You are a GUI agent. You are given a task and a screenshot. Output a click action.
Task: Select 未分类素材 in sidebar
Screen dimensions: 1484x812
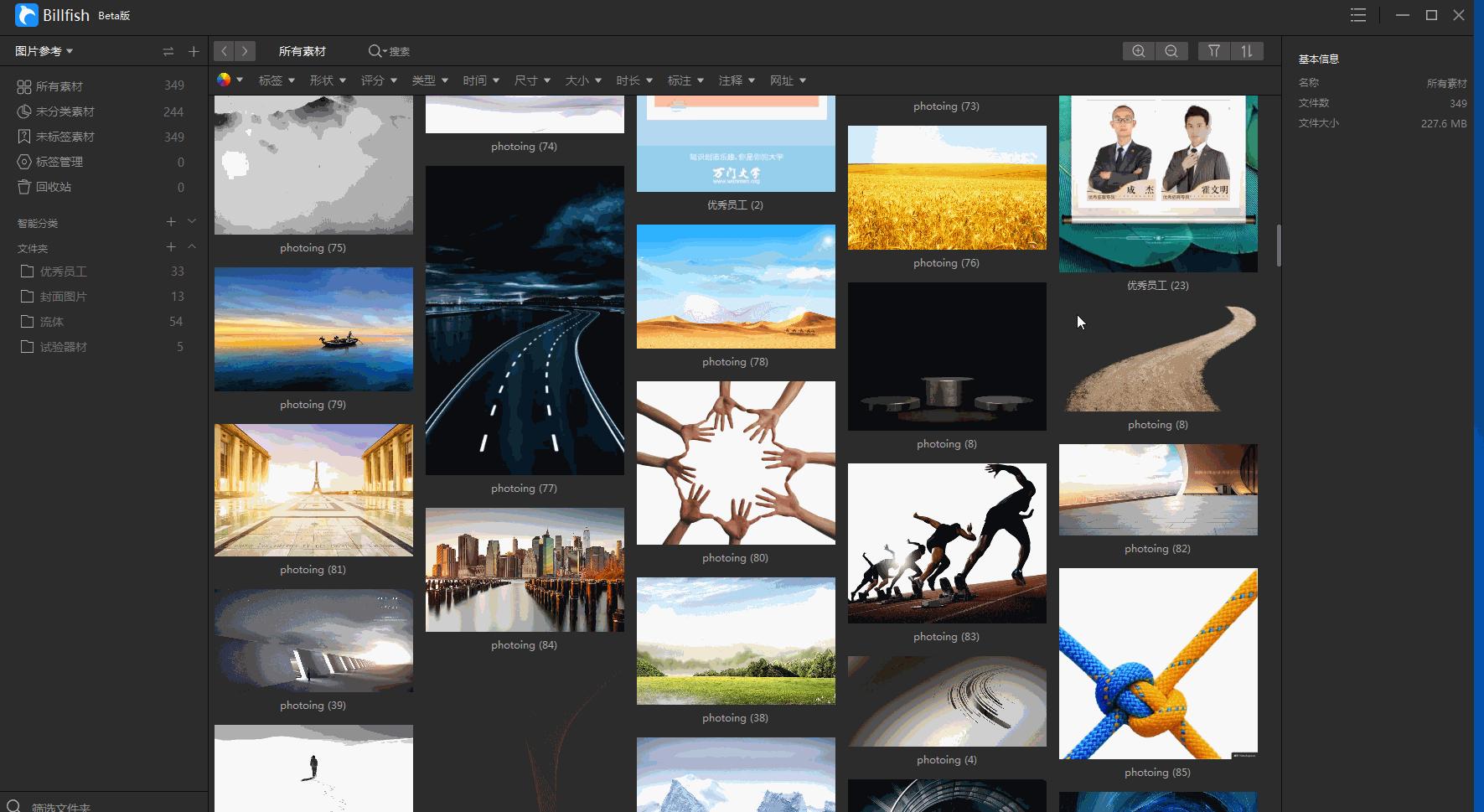click(x=65, y=111)
